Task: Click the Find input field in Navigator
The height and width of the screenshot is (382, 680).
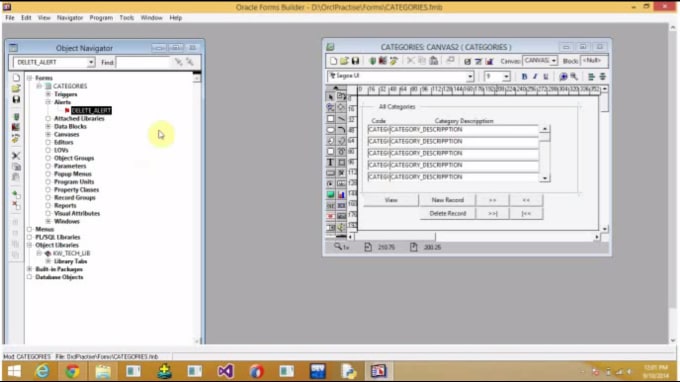Action: pos(144,62)
